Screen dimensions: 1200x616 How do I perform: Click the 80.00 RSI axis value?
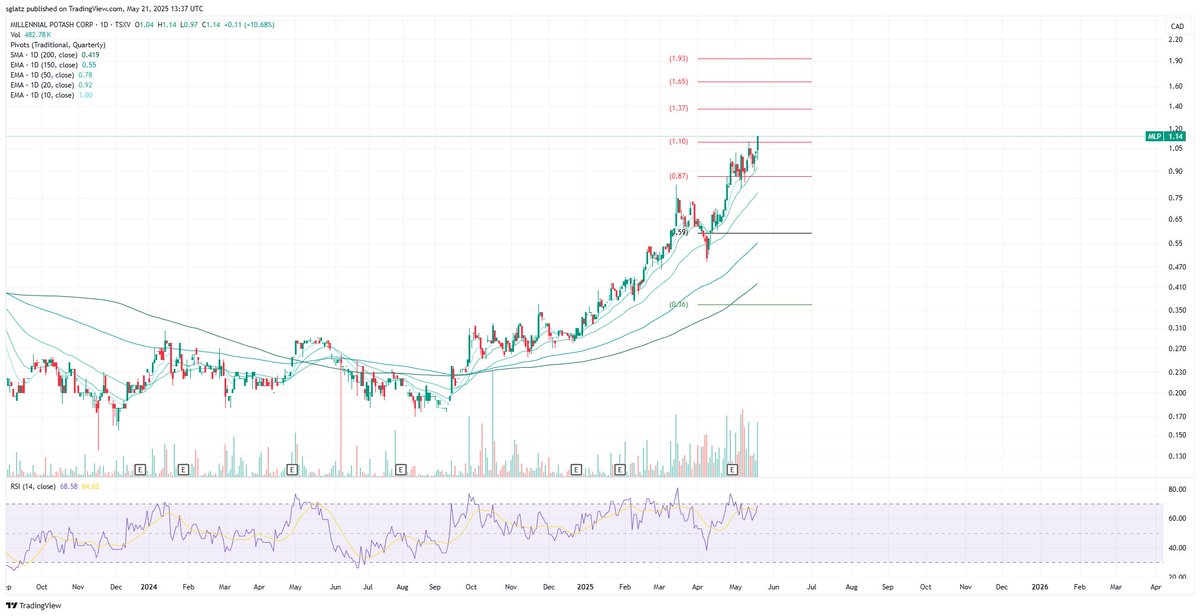click(1177, 490)
